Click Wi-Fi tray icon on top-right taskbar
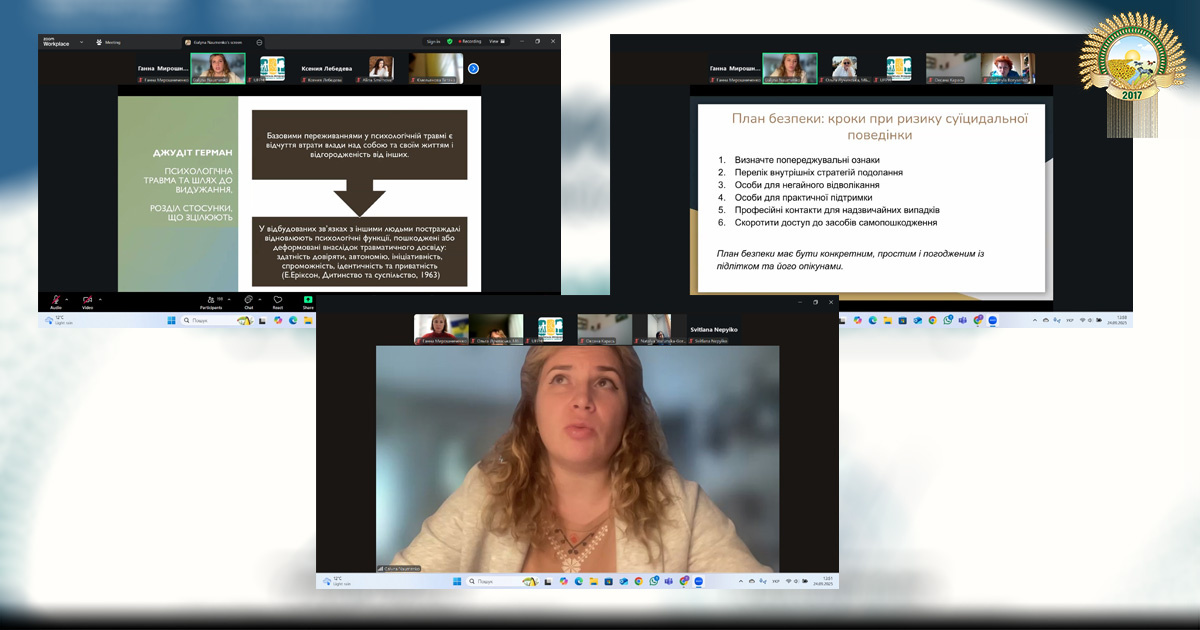The height and width of the screenshot is (630, 1200). 1082,320
